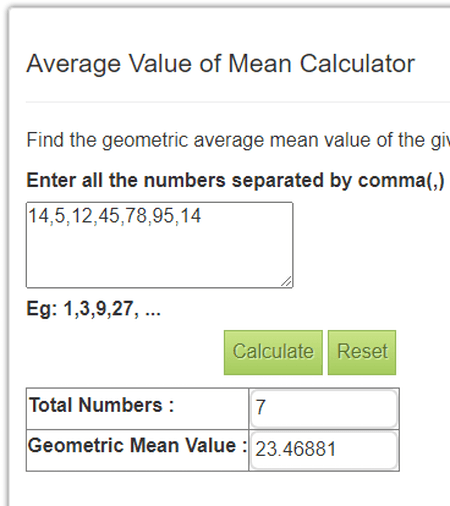
Task: Click the horizontal divider below the title
Action: click(x=238, y=102)
